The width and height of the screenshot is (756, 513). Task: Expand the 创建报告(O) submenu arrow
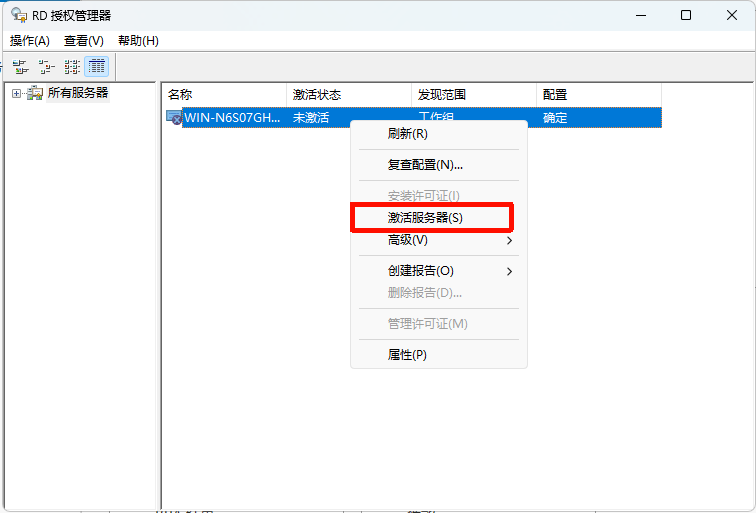tap(509, 271)
